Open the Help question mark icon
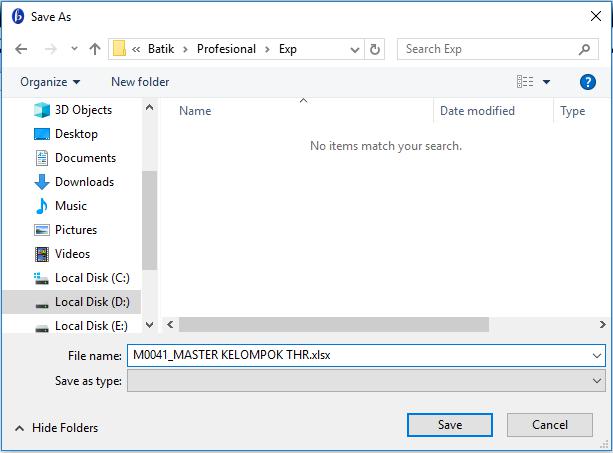Screen dimensions: 613x453 (588, 82)
